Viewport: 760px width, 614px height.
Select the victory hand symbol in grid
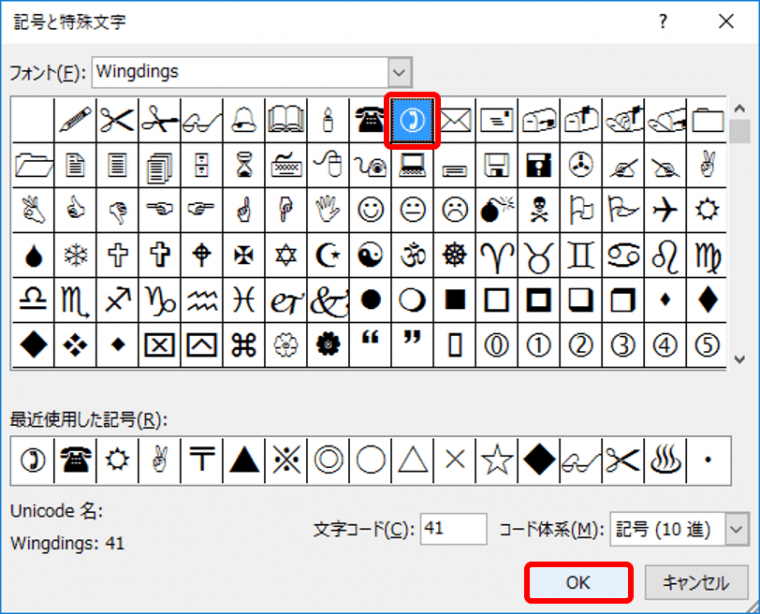point(707,165)
